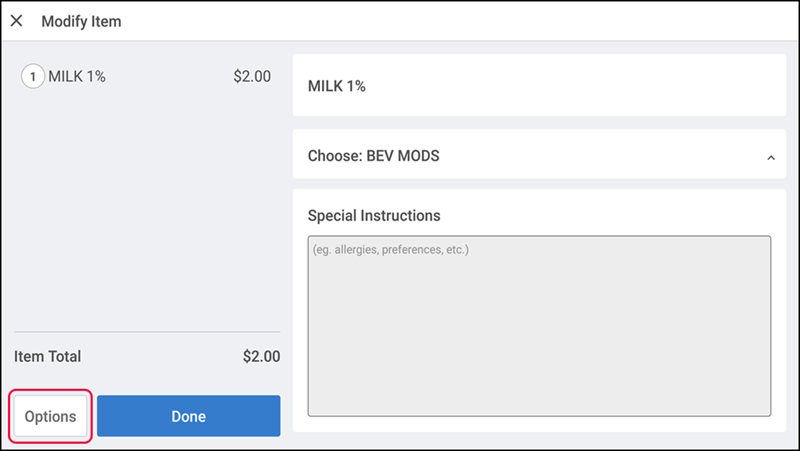Click the Modify Item title text
The height and width of the screenshot is (451, 800).
[81, 21]
